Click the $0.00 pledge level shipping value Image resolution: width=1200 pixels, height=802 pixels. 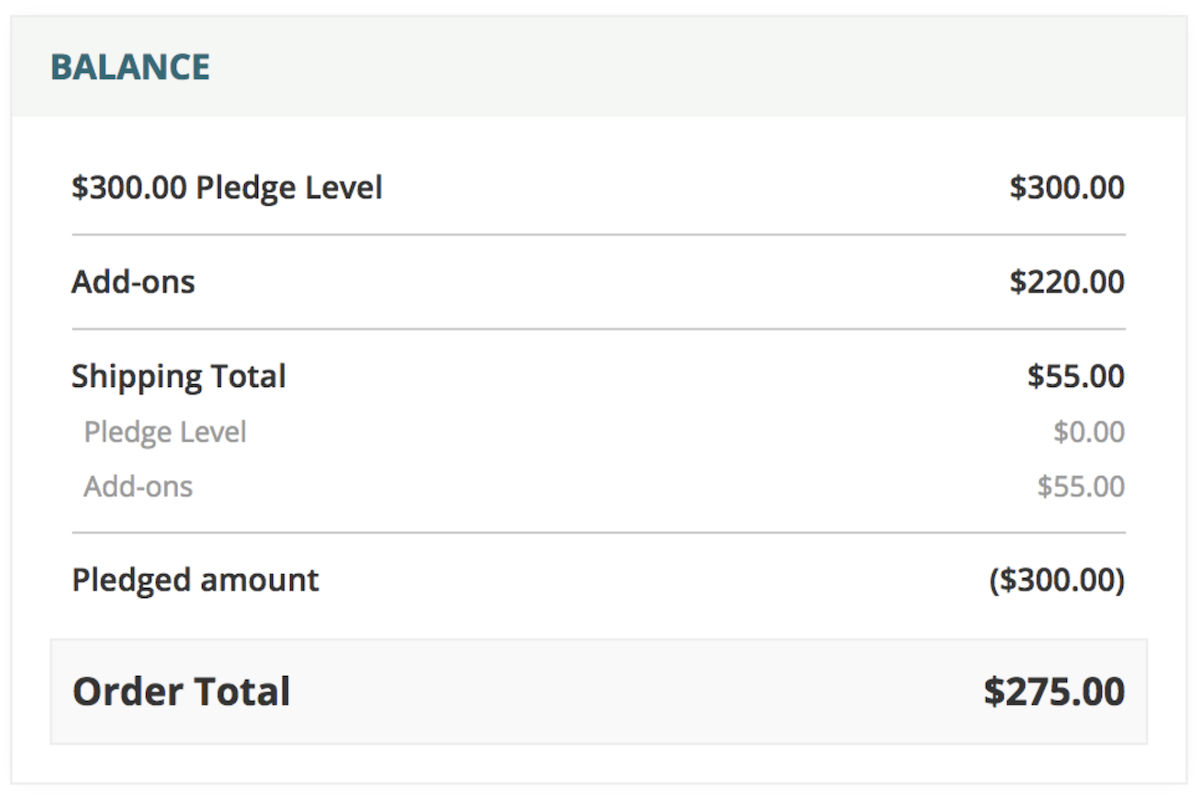pyautogui.click(x=1089, y=433)
